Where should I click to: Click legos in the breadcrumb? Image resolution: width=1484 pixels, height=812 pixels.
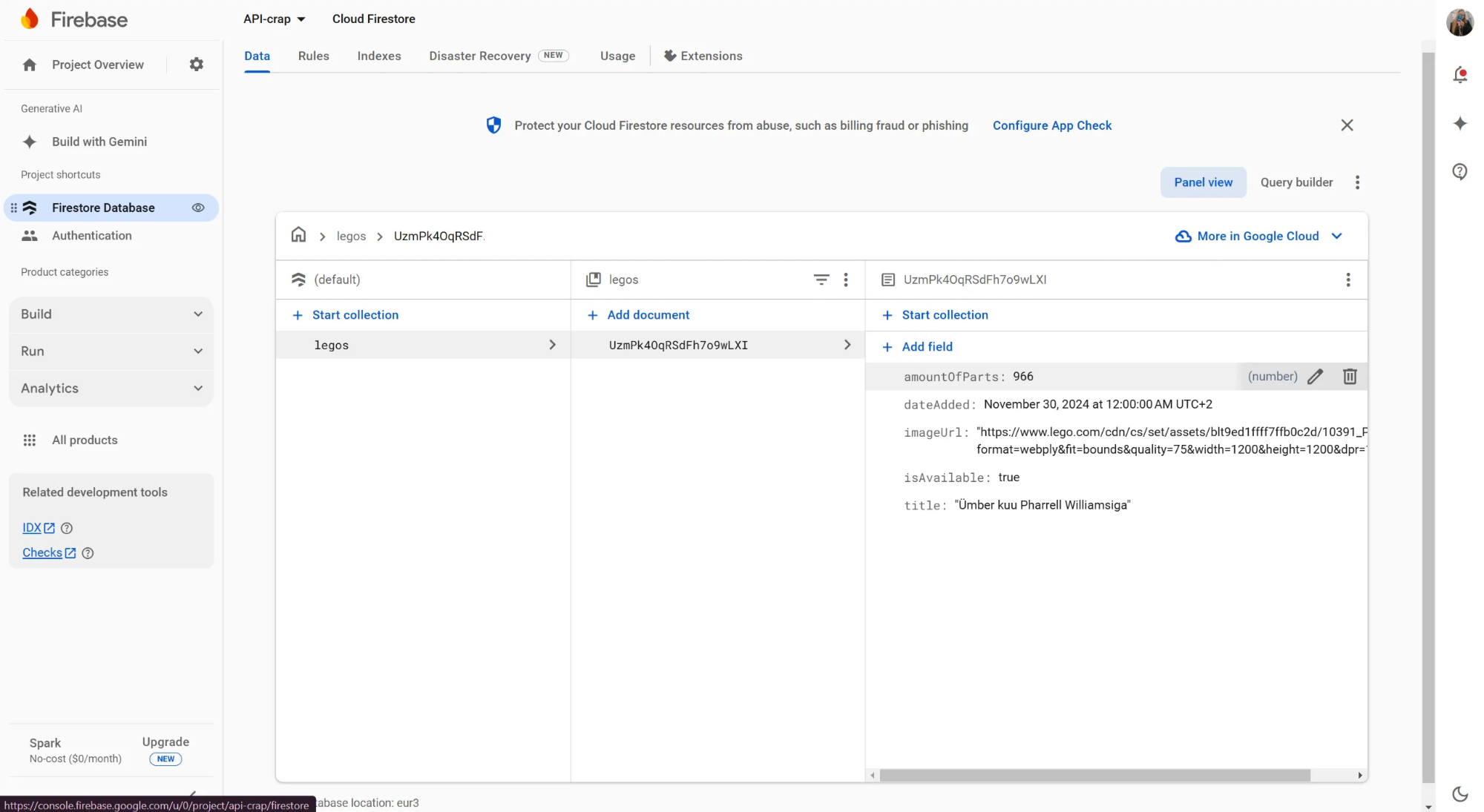351,236
